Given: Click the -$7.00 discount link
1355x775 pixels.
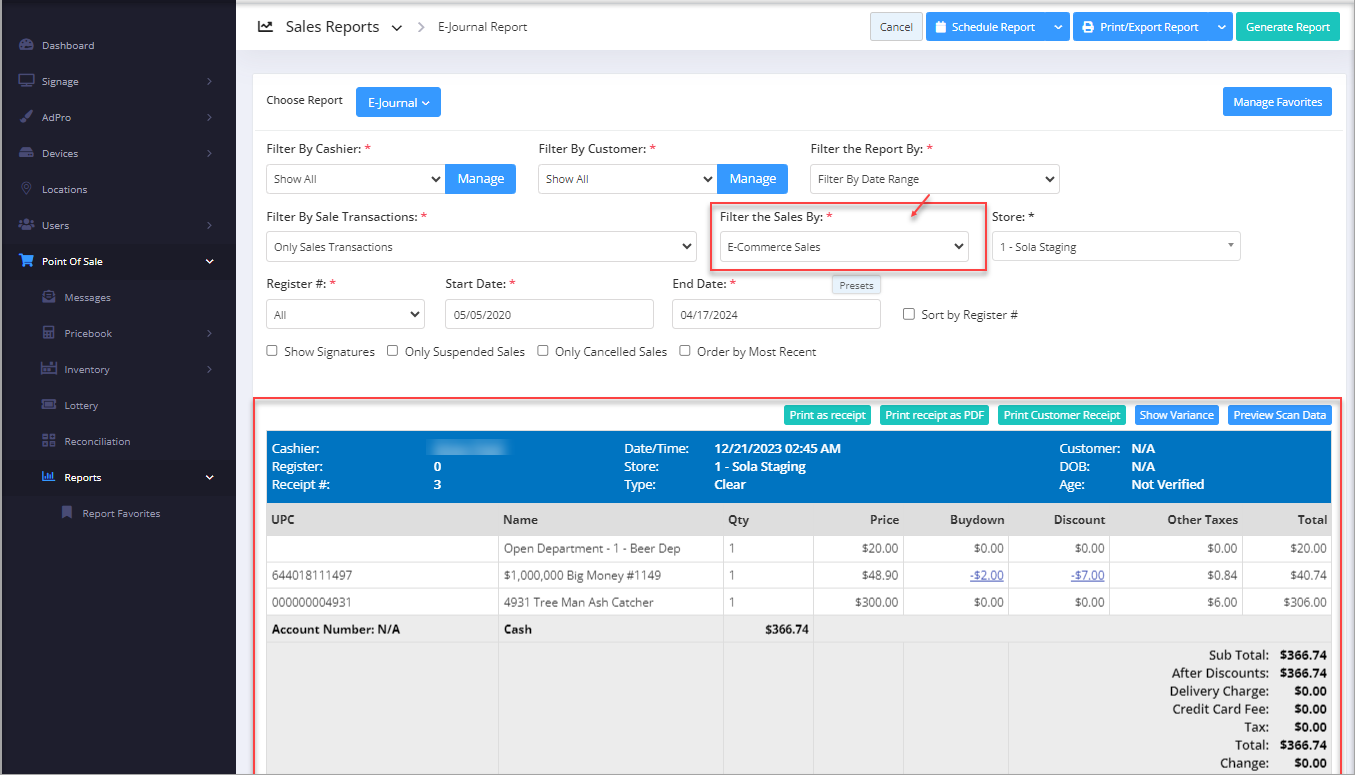Looking at the screenshot, I should pos(1087,575).
